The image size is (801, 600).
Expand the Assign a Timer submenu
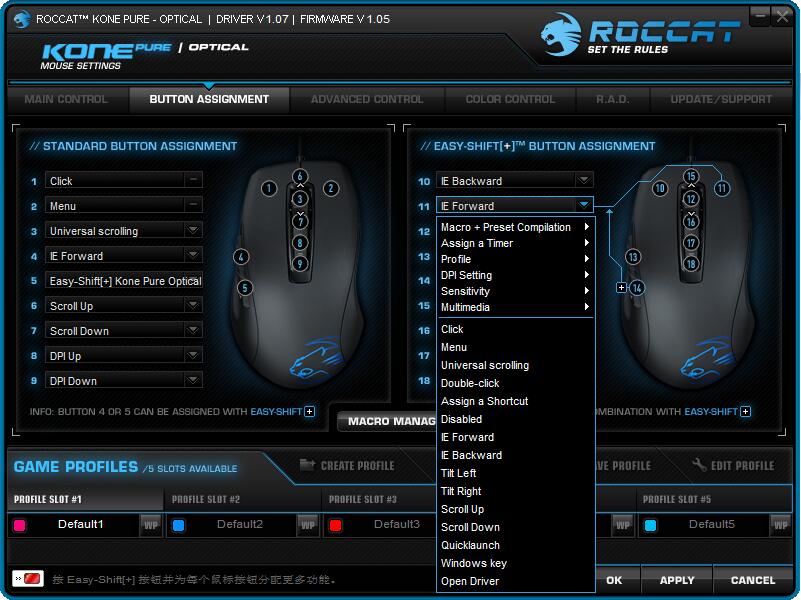(515, 243)
